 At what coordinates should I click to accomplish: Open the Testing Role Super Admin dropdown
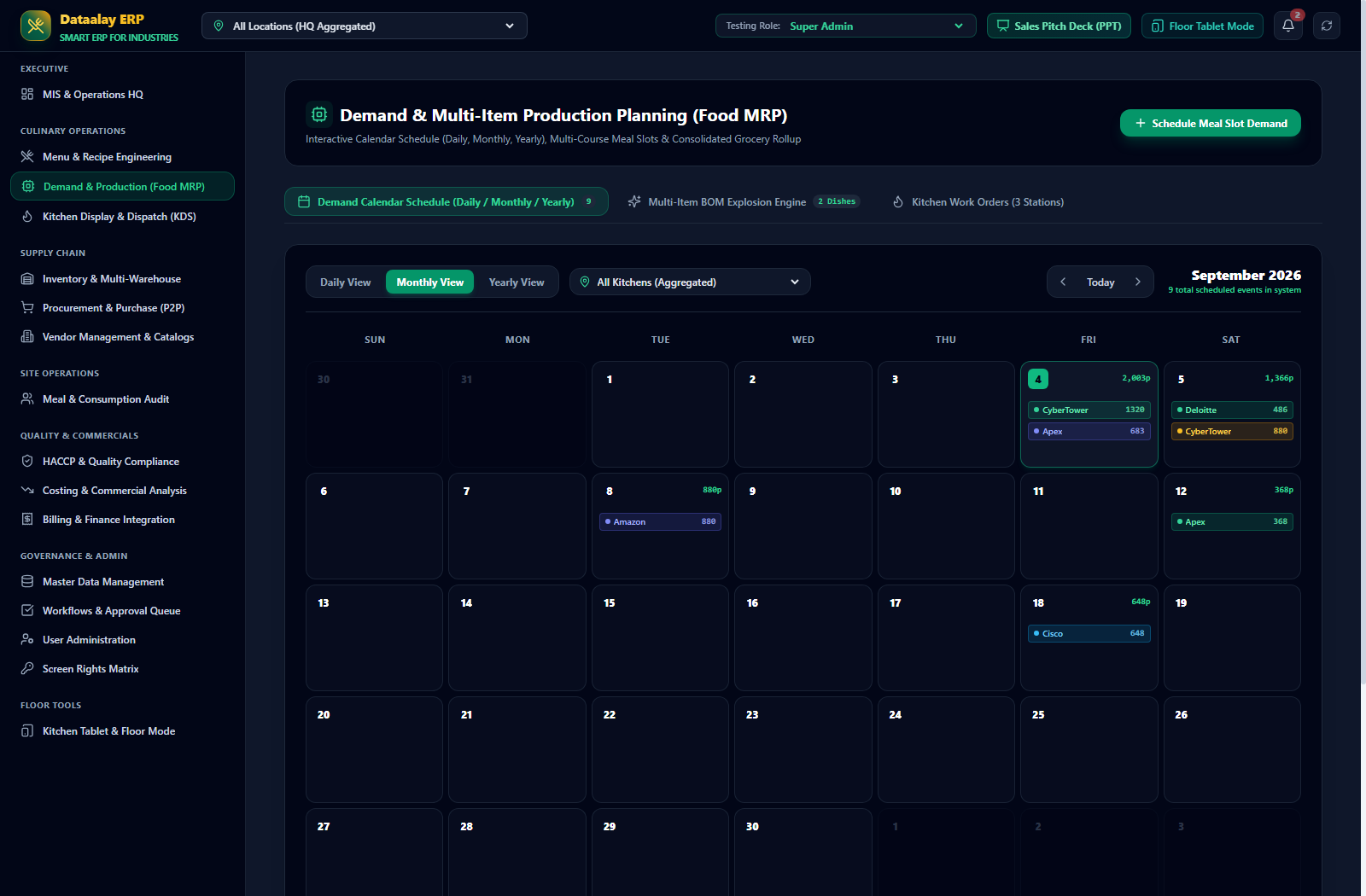[845, 26]
